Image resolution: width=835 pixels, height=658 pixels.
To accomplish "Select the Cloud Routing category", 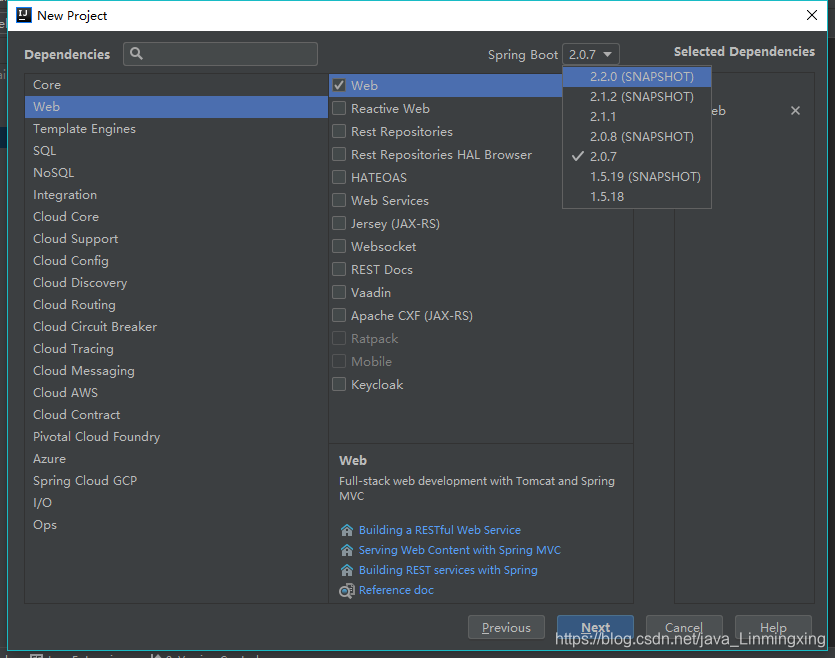I will click(176, 305).
